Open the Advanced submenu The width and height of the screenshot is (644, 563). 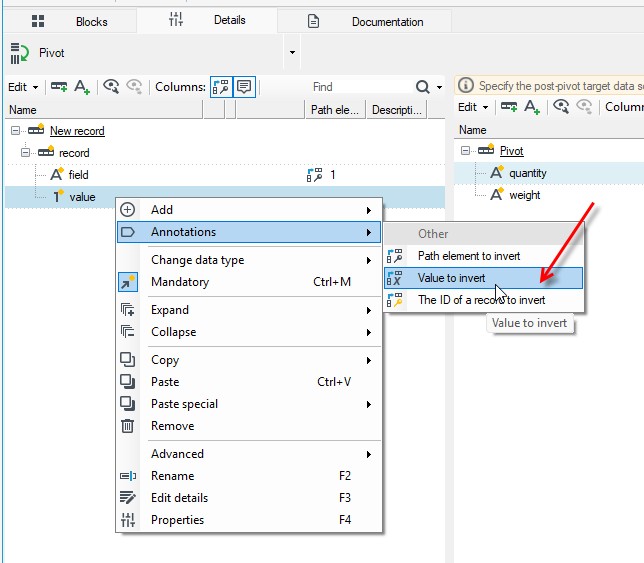tap(249, 454)
